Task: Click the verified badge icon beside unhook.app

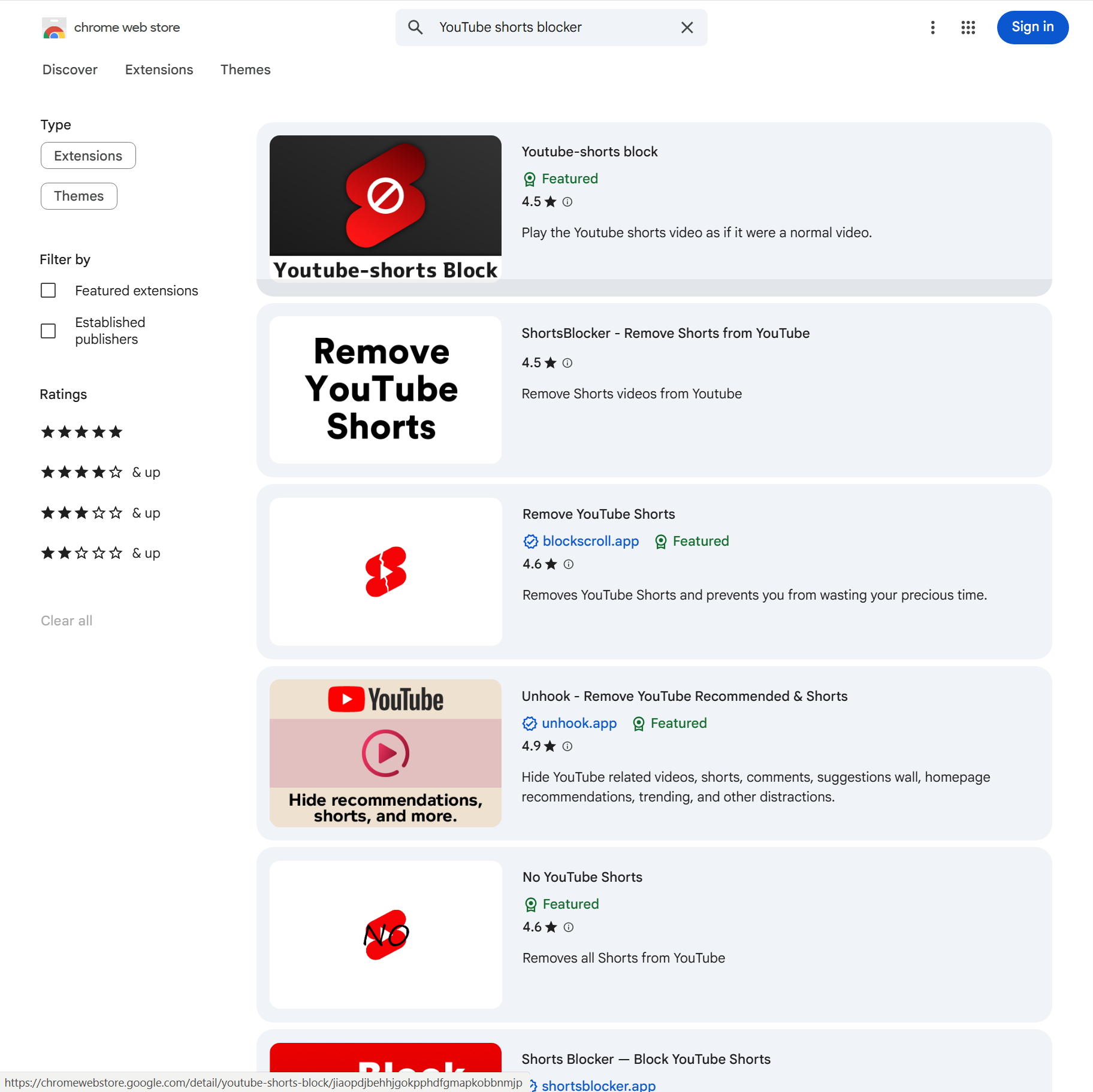Action: (530, 724)
